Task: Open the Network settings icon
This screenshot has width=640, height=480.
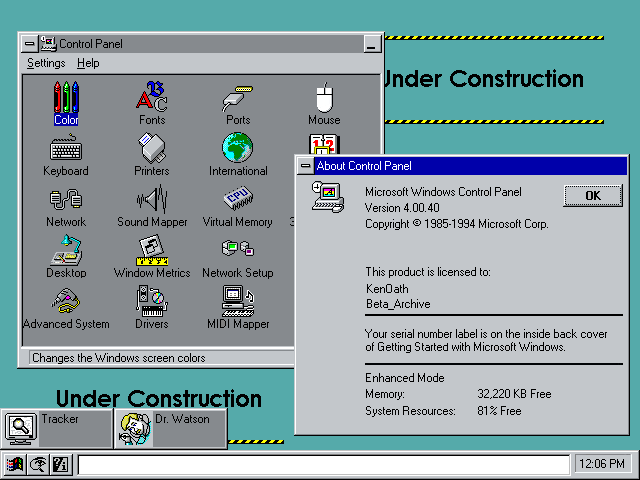Action: click(66, 201)
